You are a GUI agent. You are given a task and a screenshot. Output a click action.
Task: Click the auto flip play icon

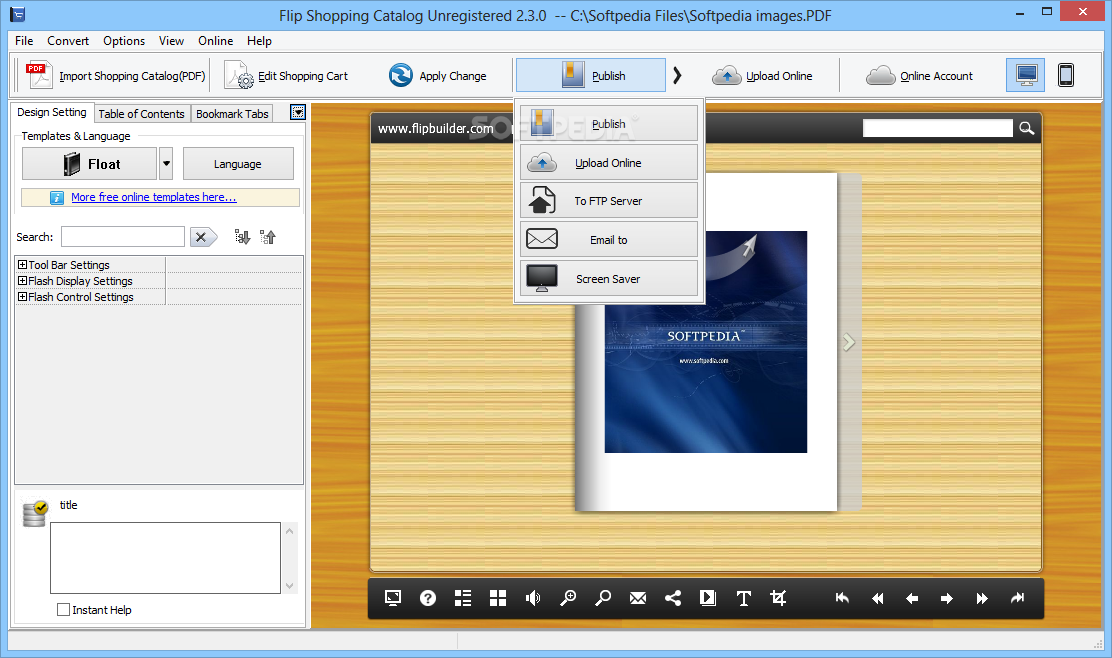point(708,598)
